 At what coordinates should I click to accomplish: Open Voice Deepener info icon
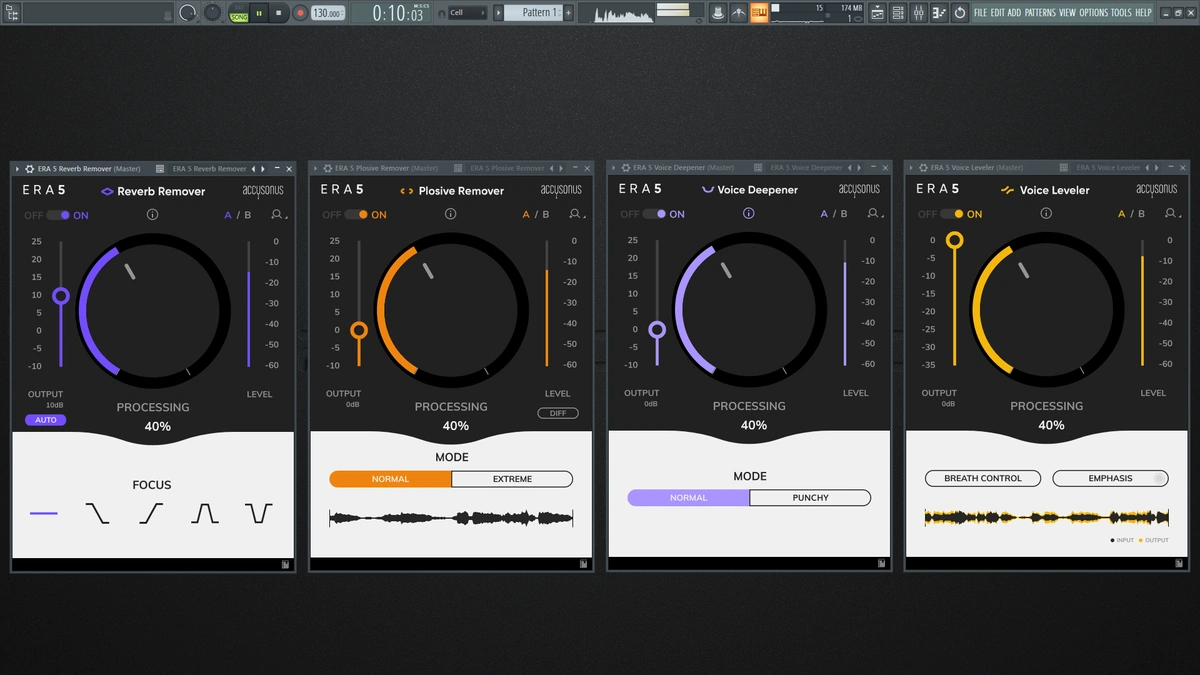[x=748, y=214]
